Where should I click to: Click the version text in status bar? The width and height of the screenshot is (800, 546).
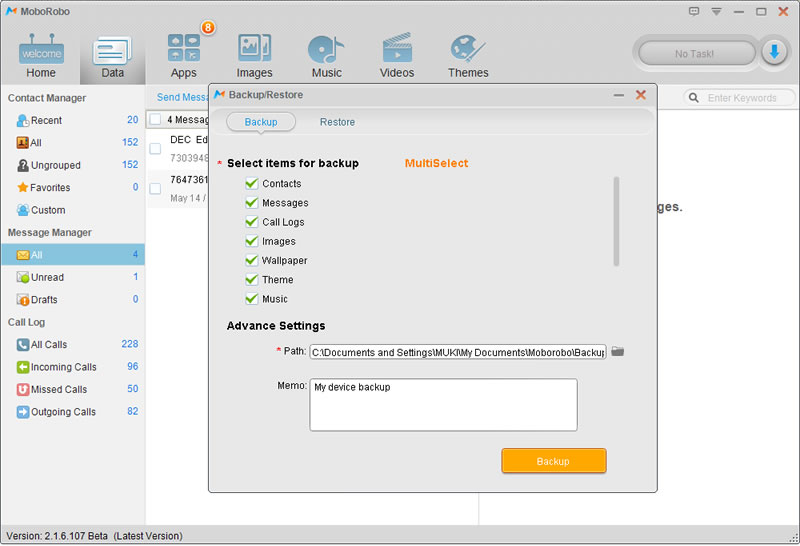click(x=94, y=536)
